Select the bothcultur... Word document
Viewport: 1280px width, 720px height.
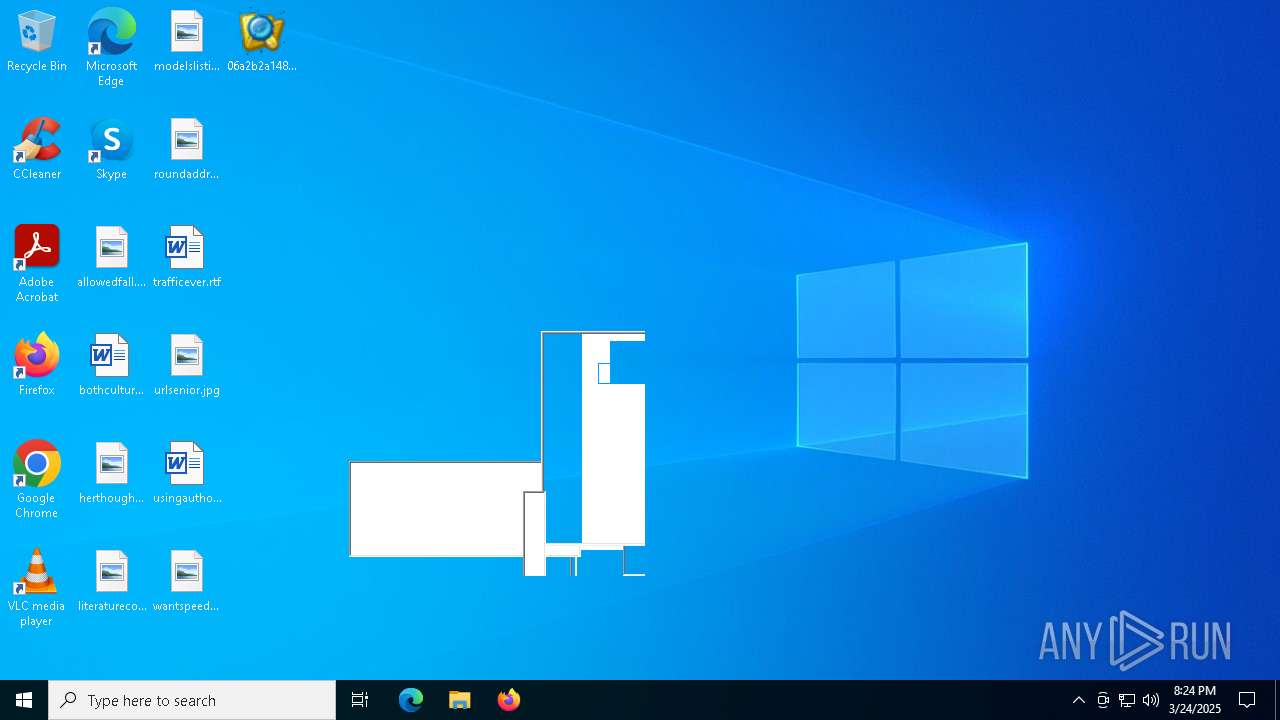coord(111,366)
